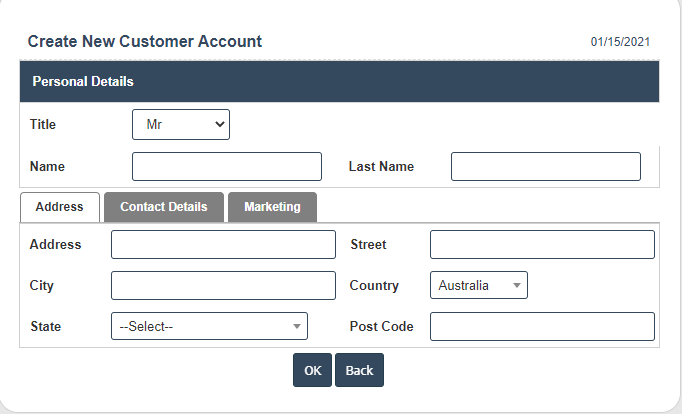Screen dimensions: 682x414
Task: Click the Create New Customer Account heading
Action: (x=145, y=42)
